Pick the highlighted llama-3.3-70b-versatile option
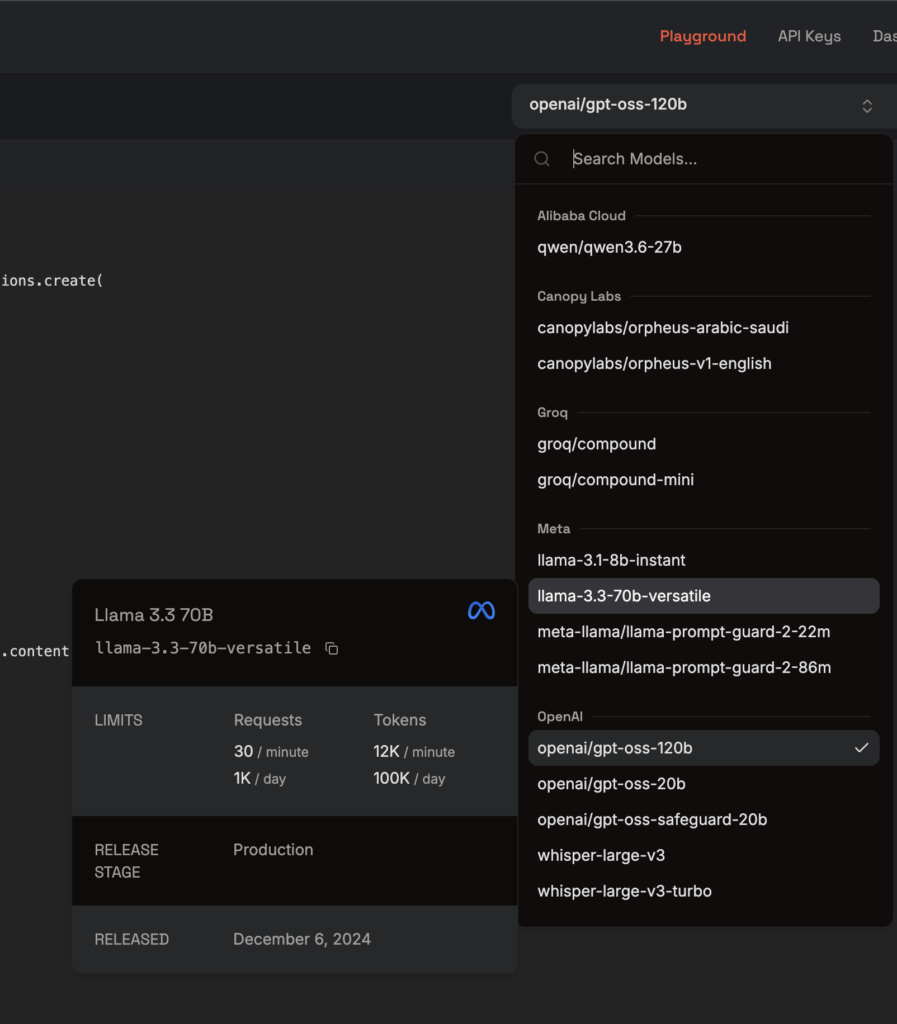This screenshot has width=897, height=1024. click(704, 596)
